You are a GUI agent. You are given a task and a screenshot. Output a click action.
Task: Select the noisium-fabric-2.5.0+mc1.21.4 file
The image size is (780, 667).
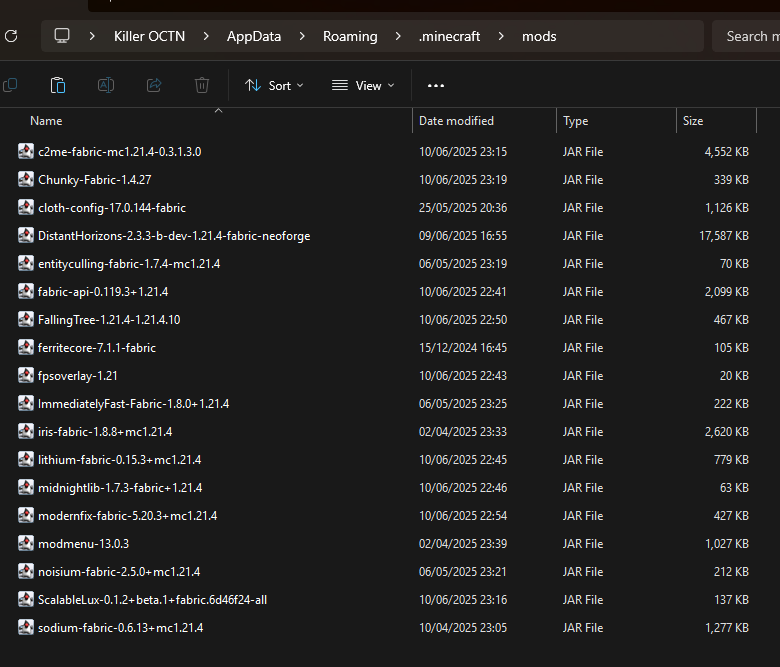[119, 572]
